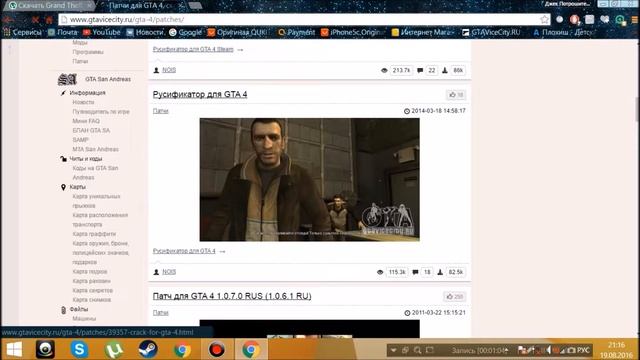The width and height of the screenshot is (640, 360).
Task: Open the Сервисы apps bookmark
Action: (23, 32)
